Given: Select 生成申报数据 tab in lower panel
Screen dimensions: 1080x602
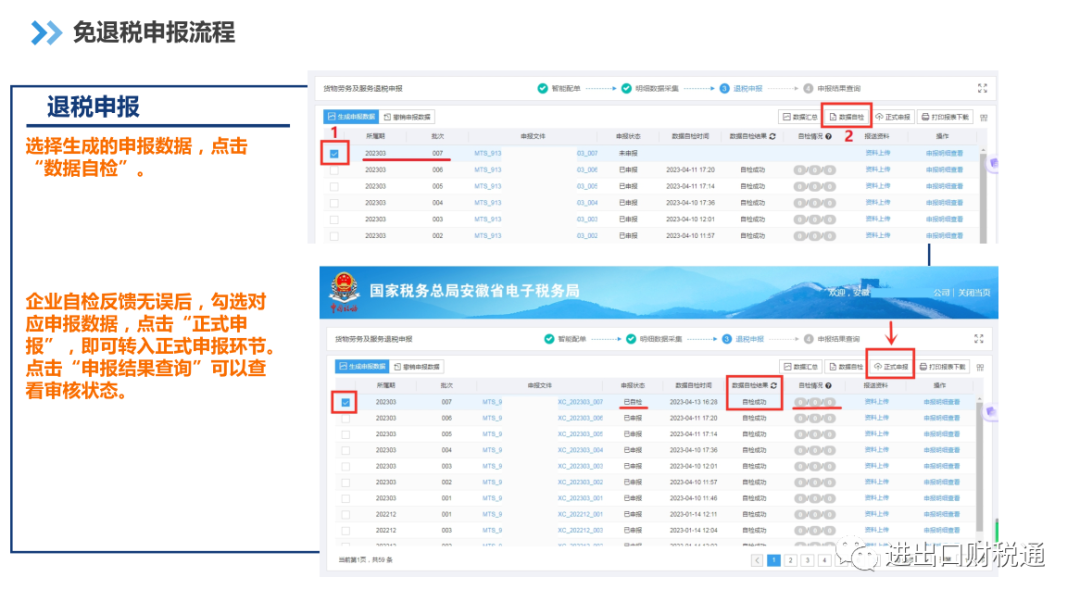Looking at the screenshot, I should (x=362, y=366).
